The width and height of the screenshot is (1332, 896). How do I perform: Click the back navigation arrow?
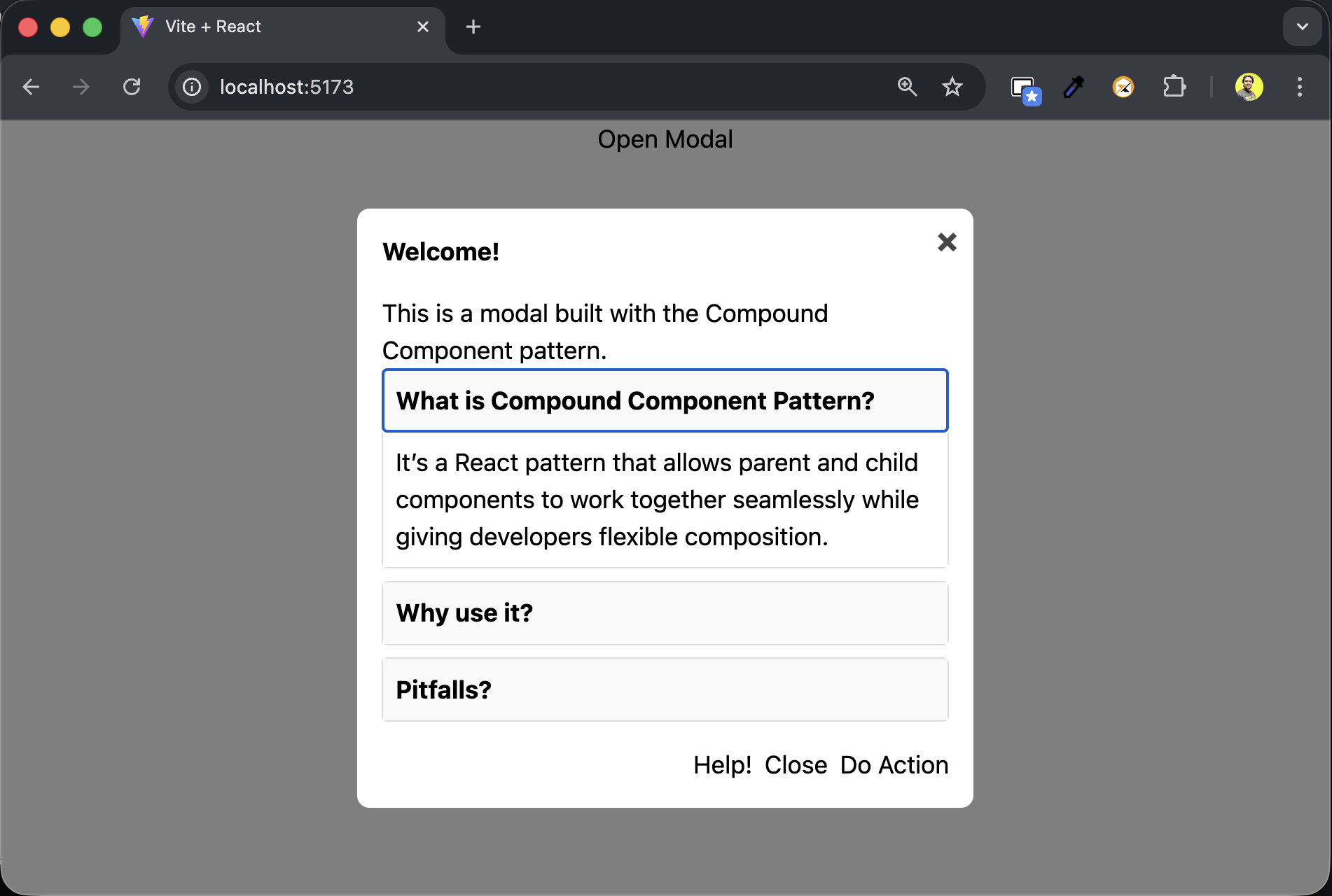[x=31, y=87]
